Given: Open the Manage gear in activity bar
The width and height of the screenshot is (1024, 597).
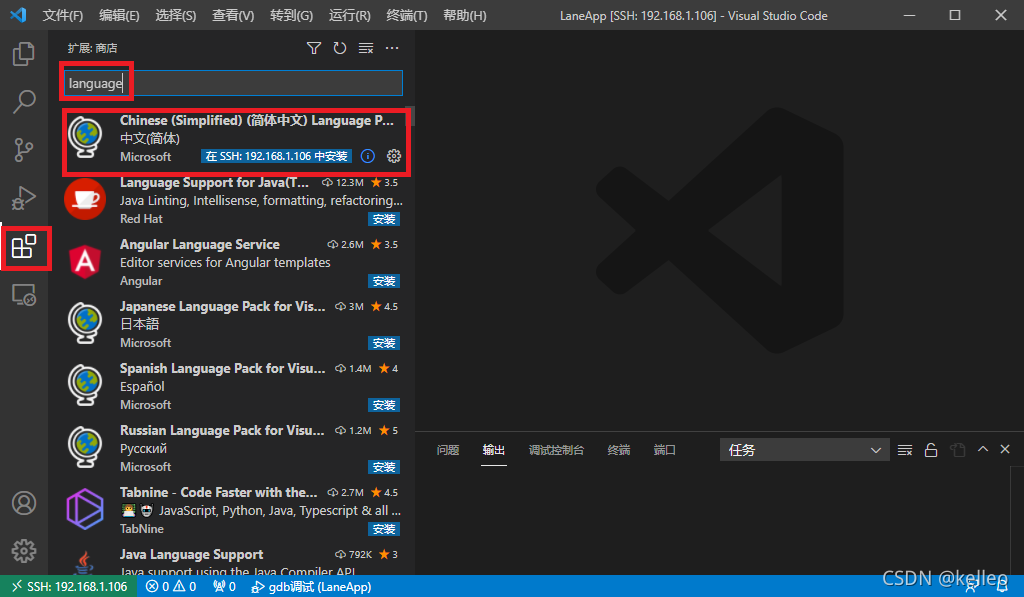Looking at the screenshot, I should click(x=24, y=551).
